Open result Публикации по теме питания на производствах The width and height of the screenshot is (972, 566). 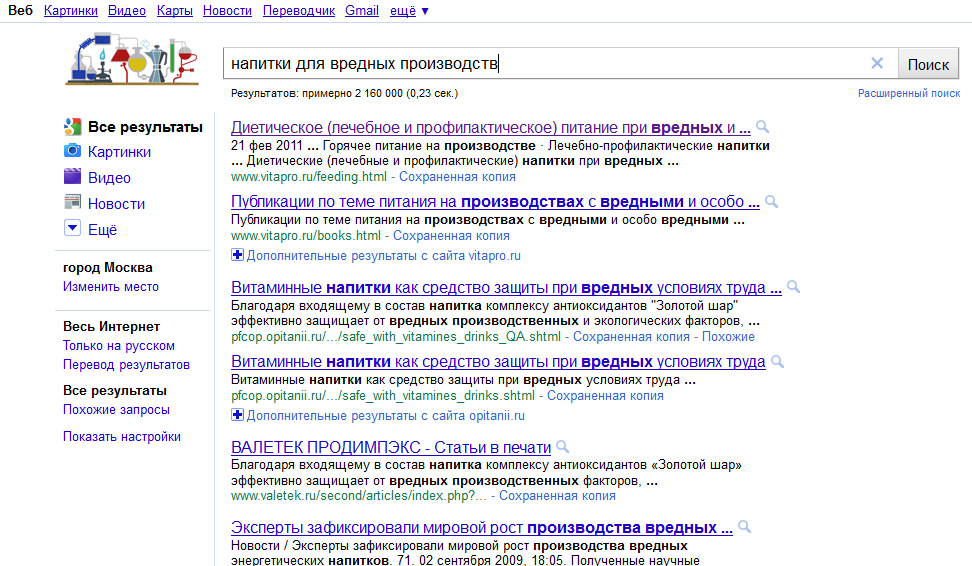[495, 201]
